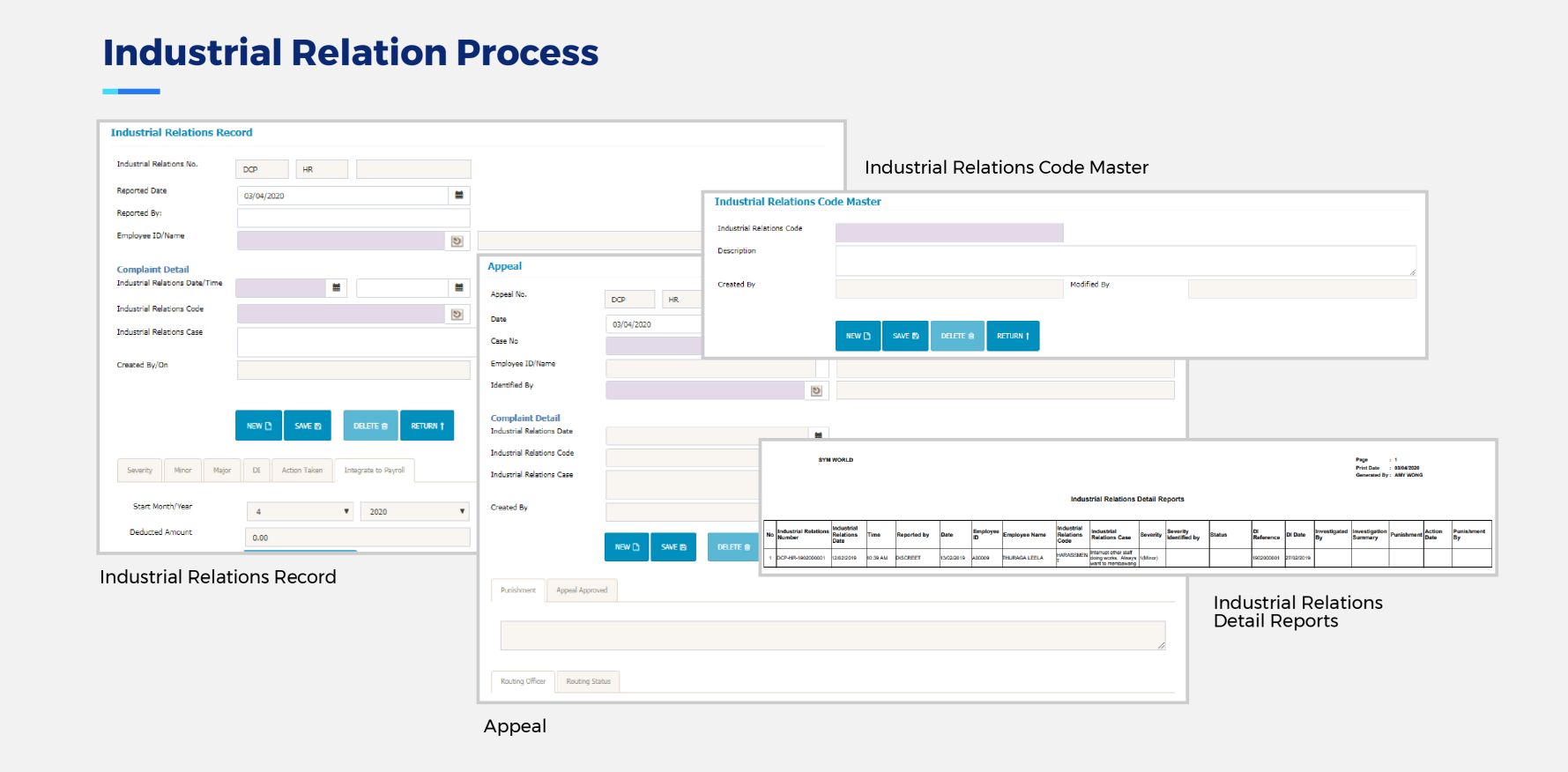
Task: Open Industrial Relations Date calendar in Appeal form
Action: (x=819, y=434)
